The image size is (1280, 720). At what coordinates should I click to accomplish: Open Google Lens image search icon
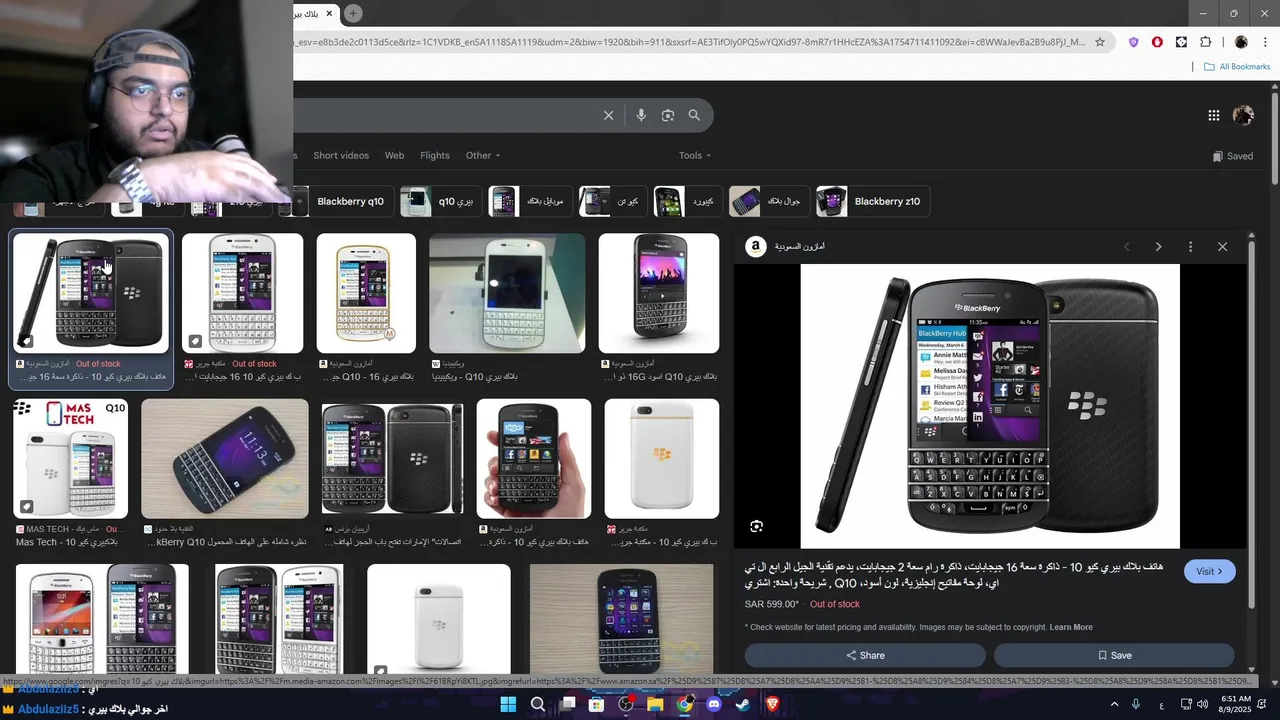668,115
